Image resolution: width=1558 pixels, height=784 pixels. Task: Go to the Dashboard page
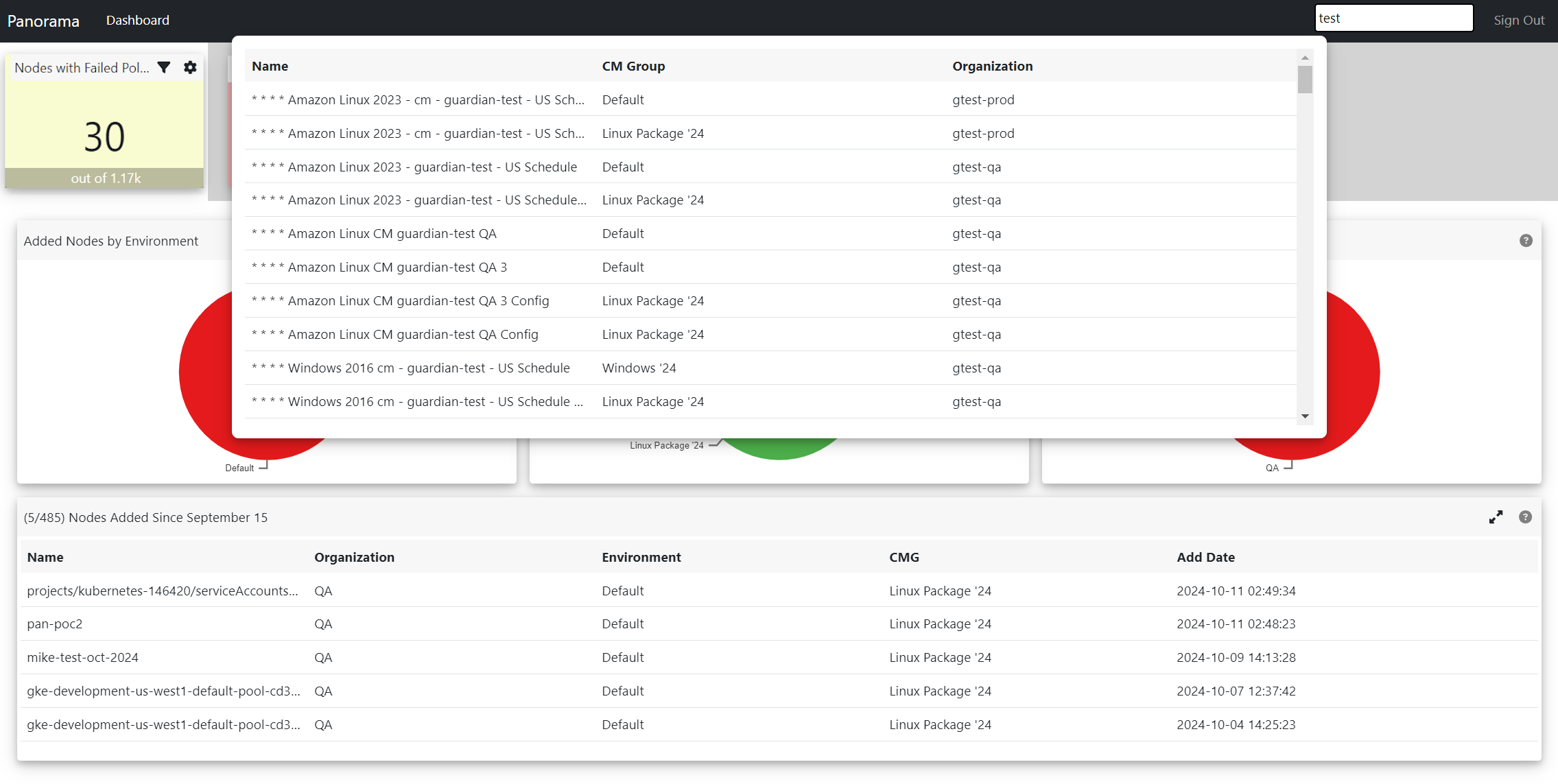click(x=138, y=21)
